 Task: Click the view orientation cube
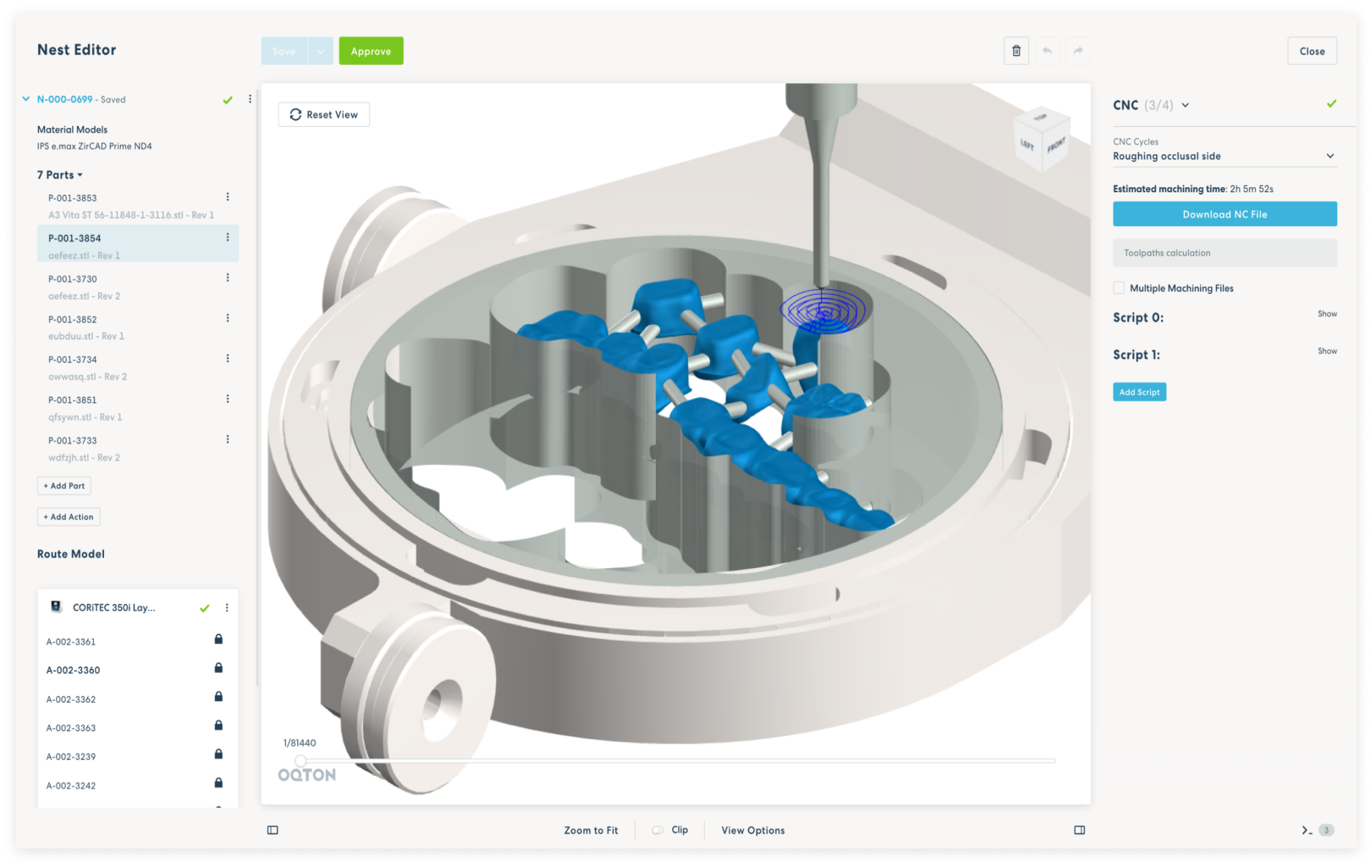pos(1042,140)
